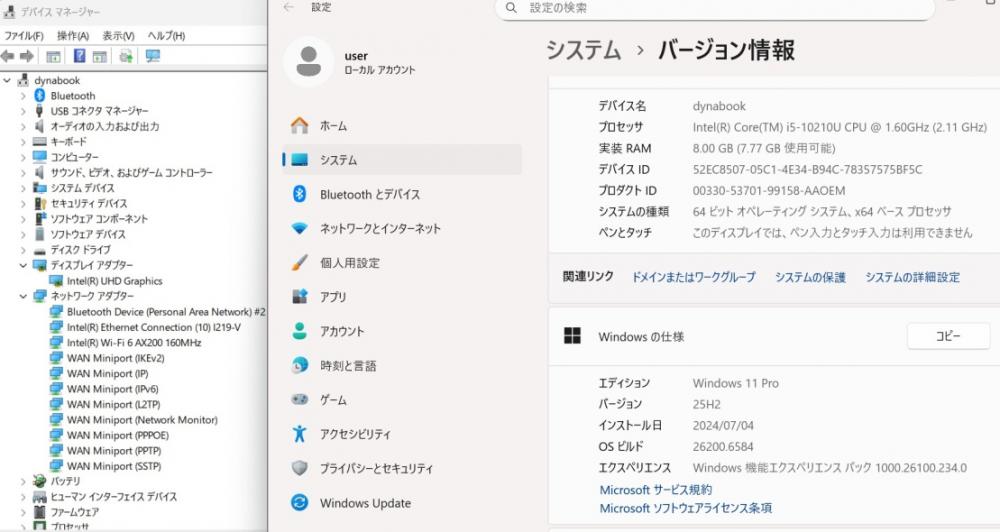Click the バッテリ battery icon in device tree
1000x532 pixels.
[40, 481]
